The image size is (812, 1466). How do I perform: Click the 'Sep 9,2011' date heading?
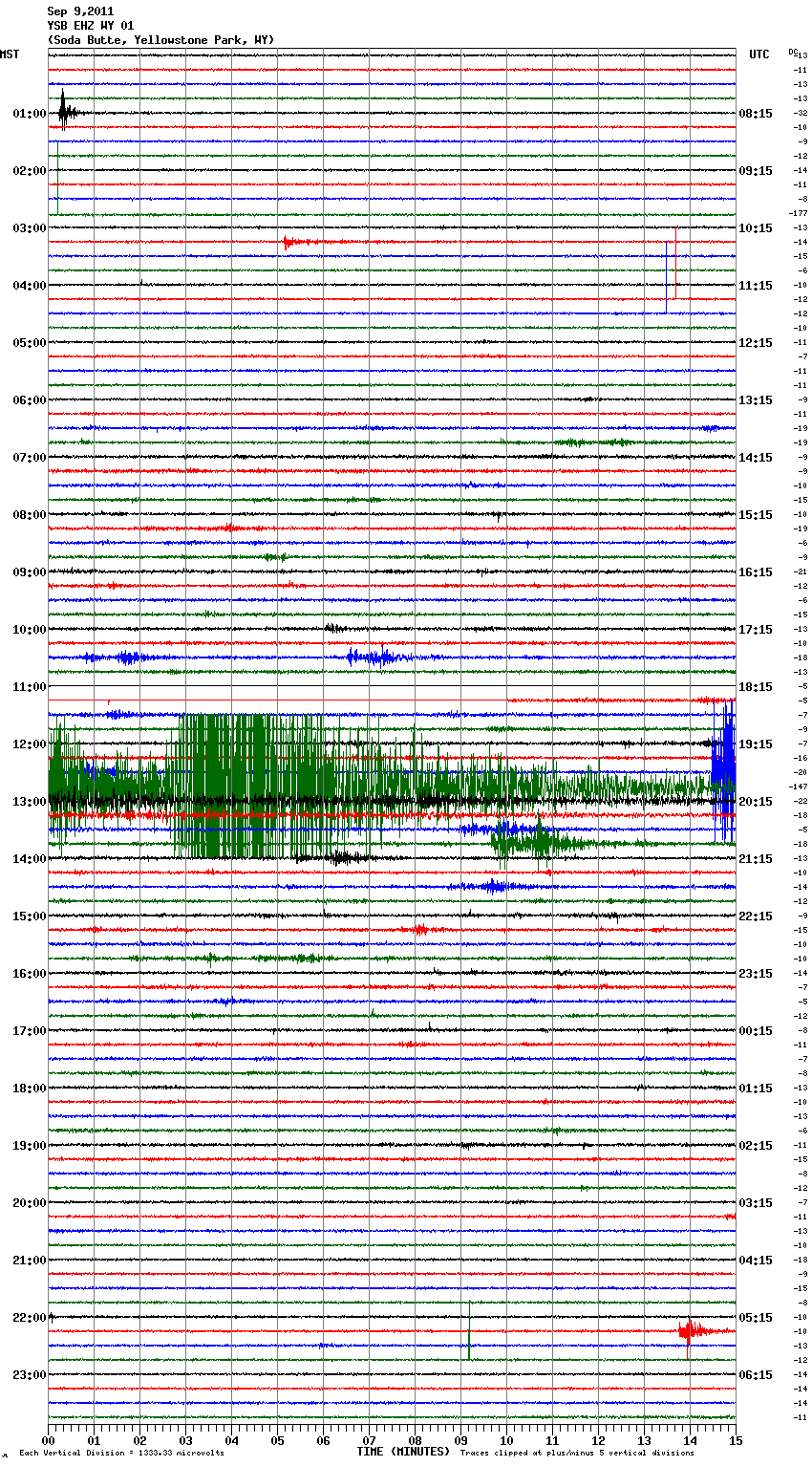(x=80, y=11)
